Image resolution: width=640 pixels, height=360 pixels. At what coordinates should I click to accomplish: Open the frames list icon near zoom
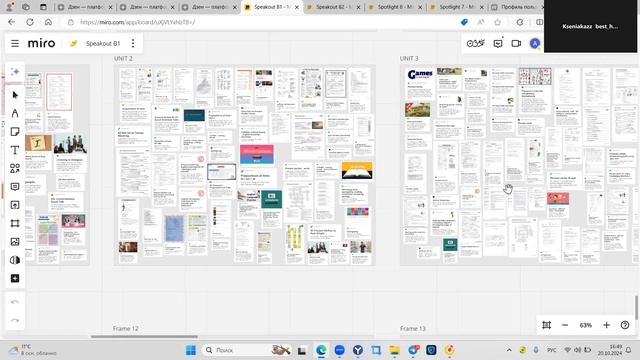(x=547, y=325)
